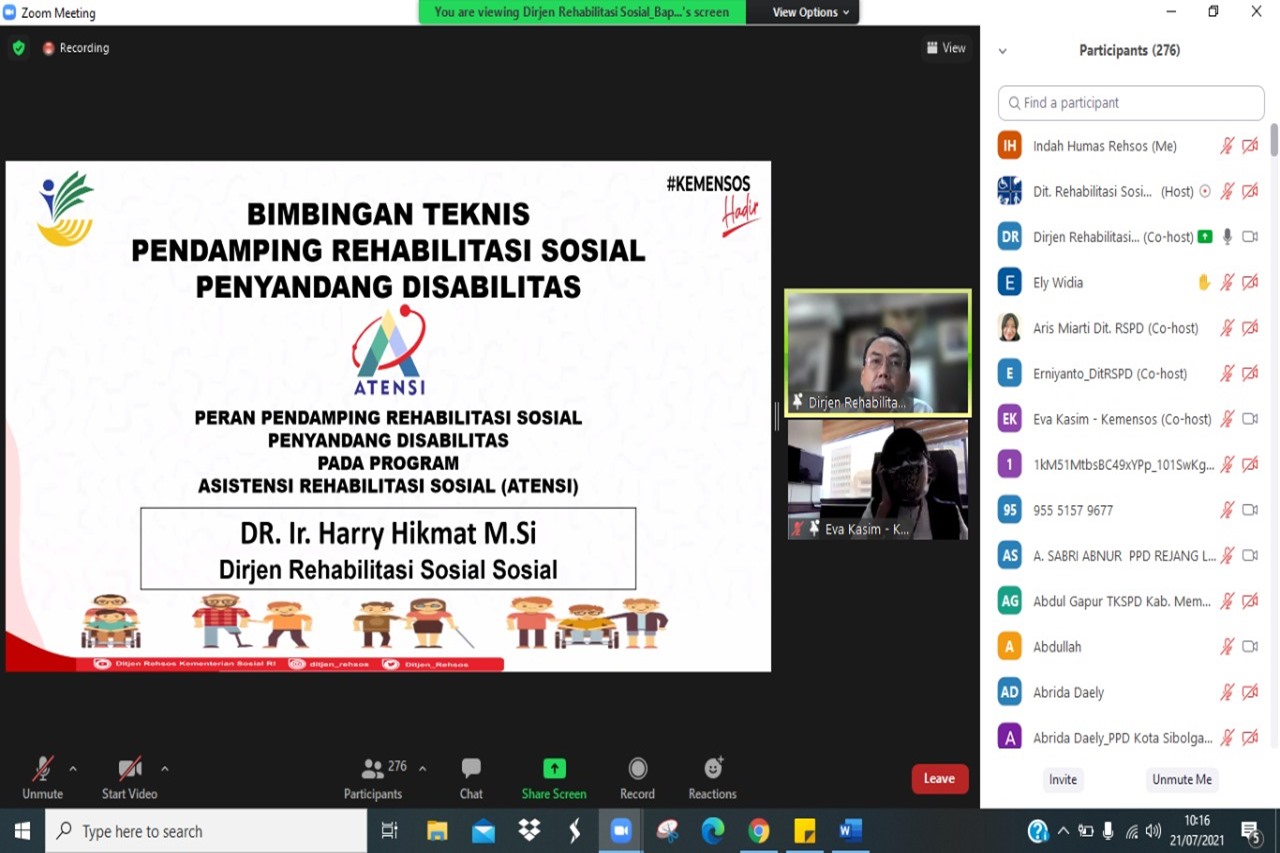The image size is (1280, 853).
Task: Select participant Aris Miarti Dit. RSPD
Action: 1131,328
